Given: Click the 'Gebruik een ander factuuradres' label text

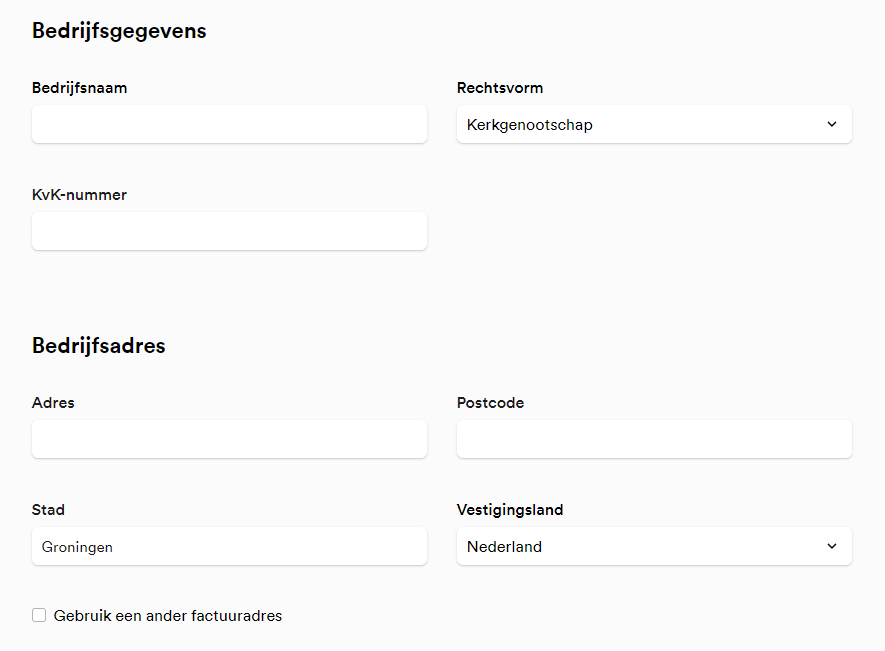Looking at the screenshot, I should click(168, 616).
